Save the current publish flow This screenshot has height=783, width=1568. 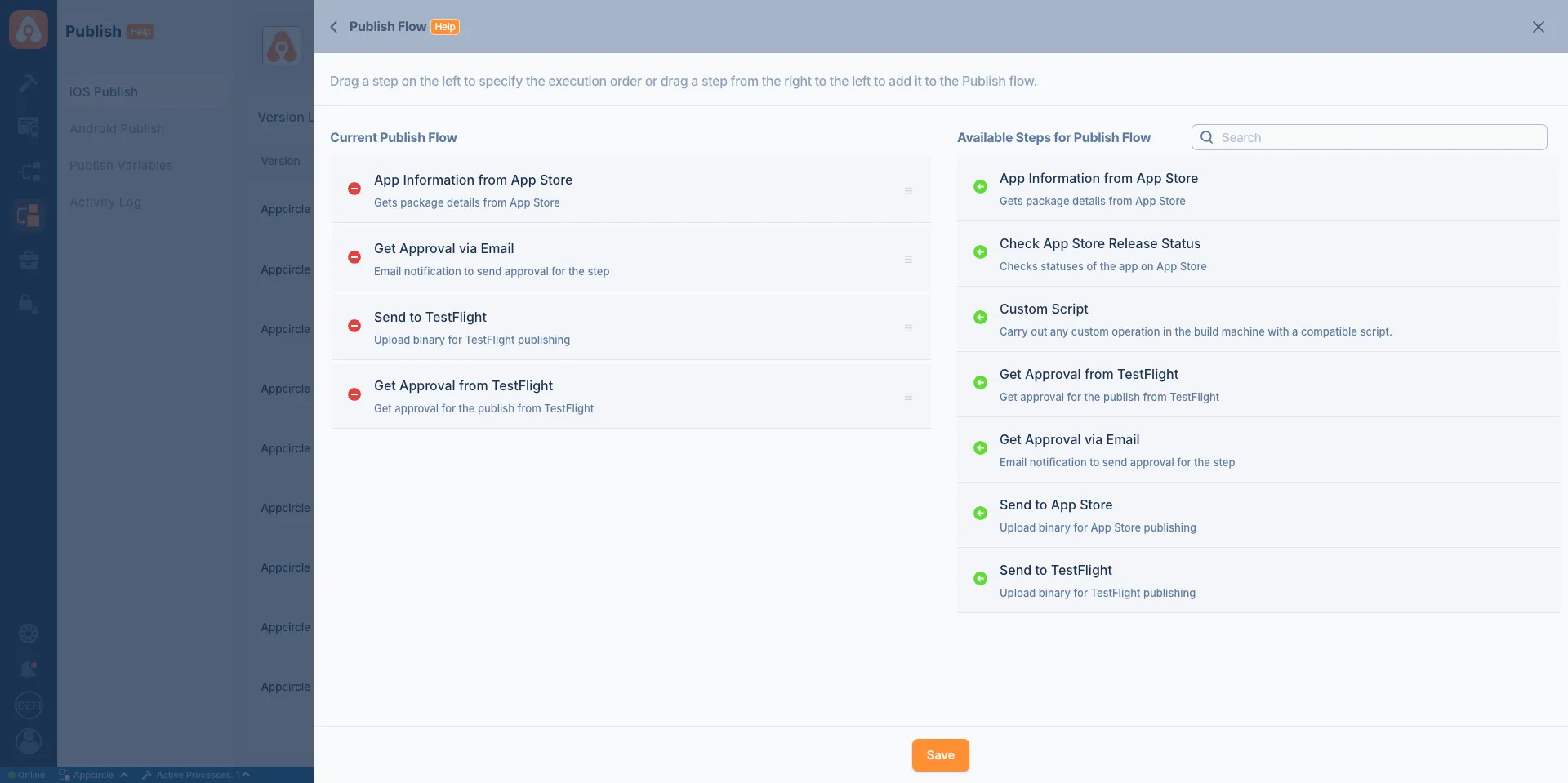940,755
